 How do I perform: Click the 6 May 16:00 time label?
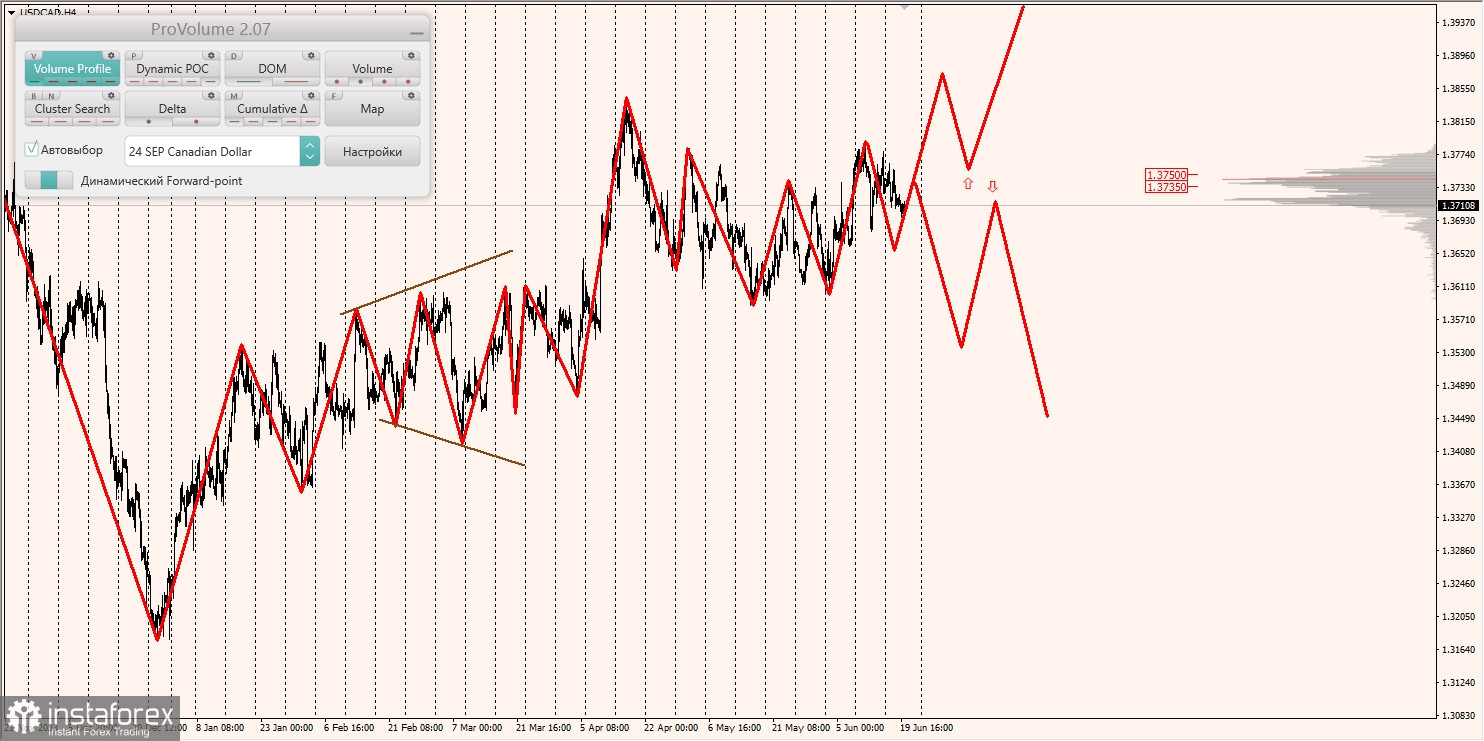coord(734,728)
